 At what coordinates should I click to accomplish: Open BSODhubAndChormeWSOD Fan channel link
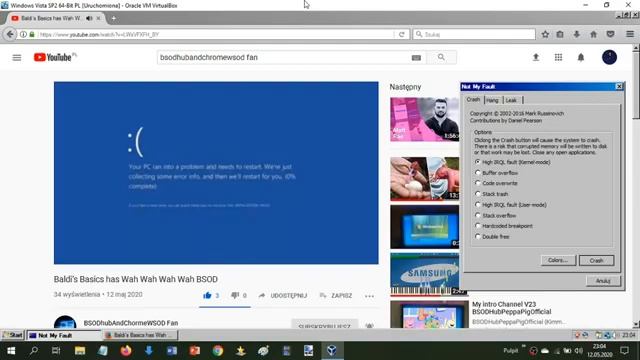(x=131, y=323)
